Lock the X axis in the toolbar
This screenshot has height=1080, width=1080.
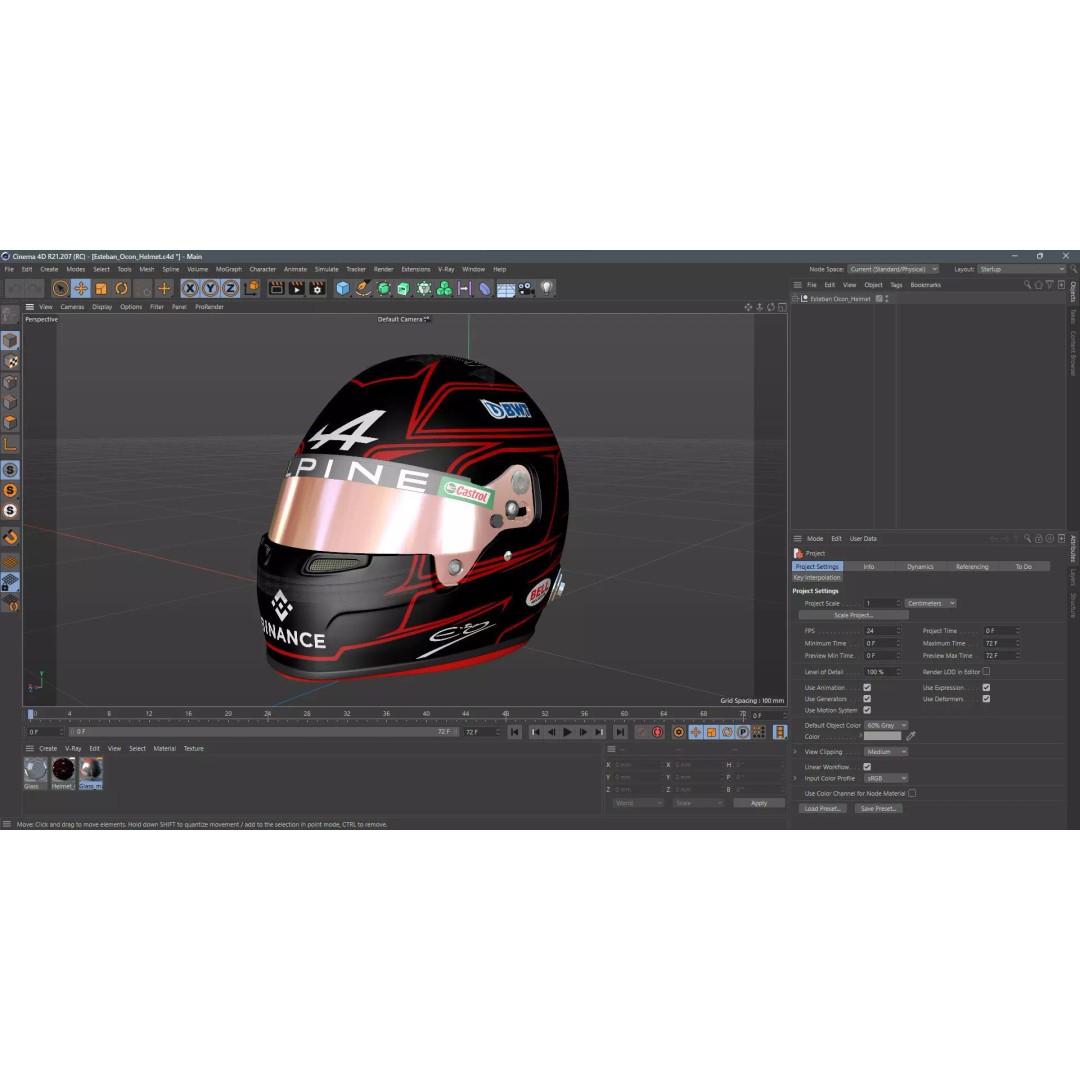(189, 289)
